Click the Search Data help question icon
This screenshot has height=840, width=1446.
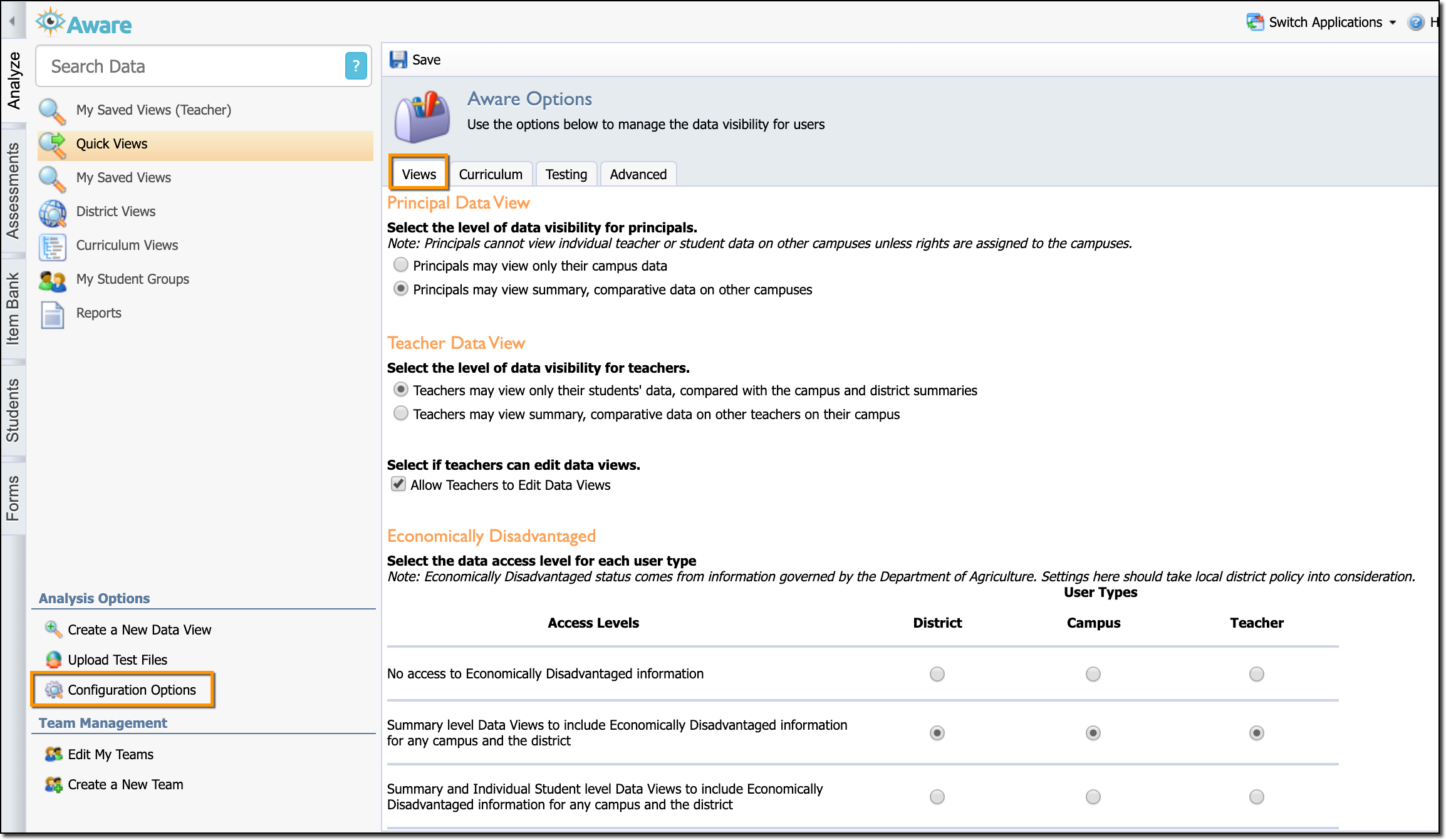(x=356, y=66)
